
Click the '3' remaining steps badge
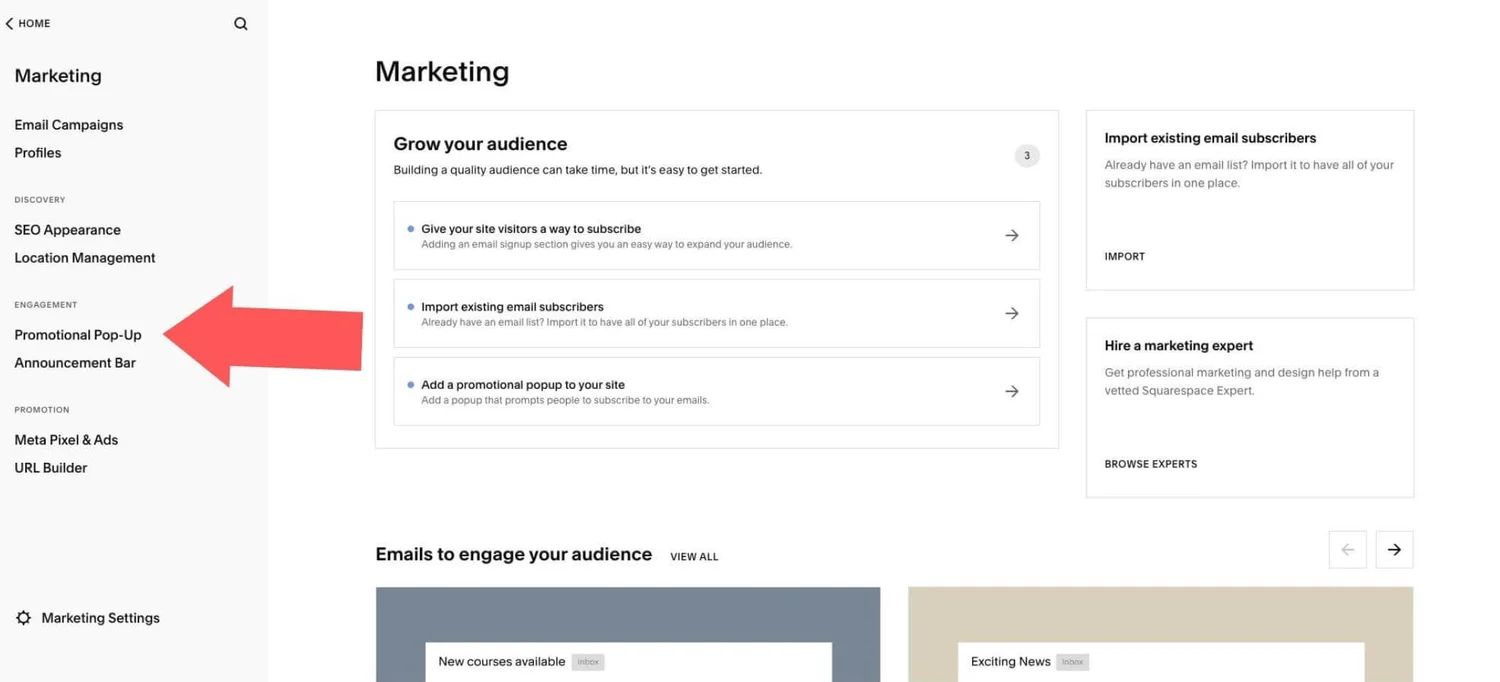[1026, 155]
